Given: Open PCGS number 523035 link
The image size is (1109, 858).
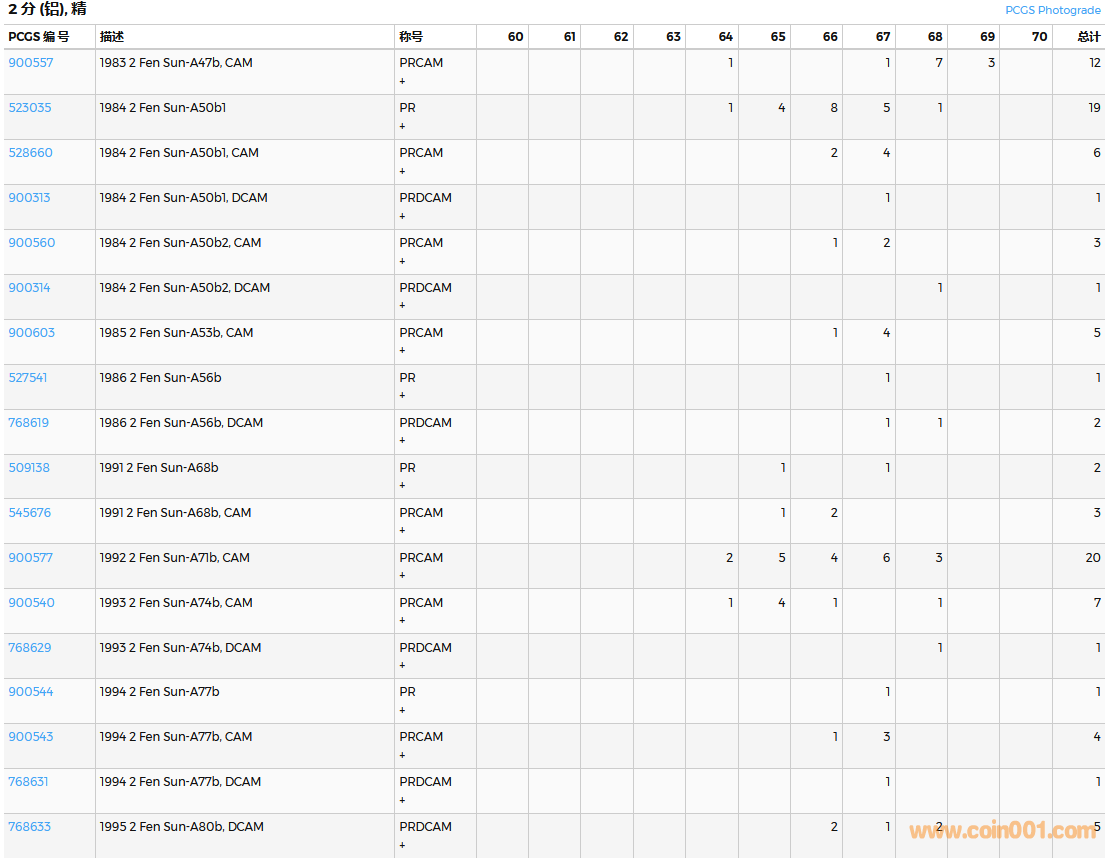Looking at the screenshot, I should (x=30, y=108).
